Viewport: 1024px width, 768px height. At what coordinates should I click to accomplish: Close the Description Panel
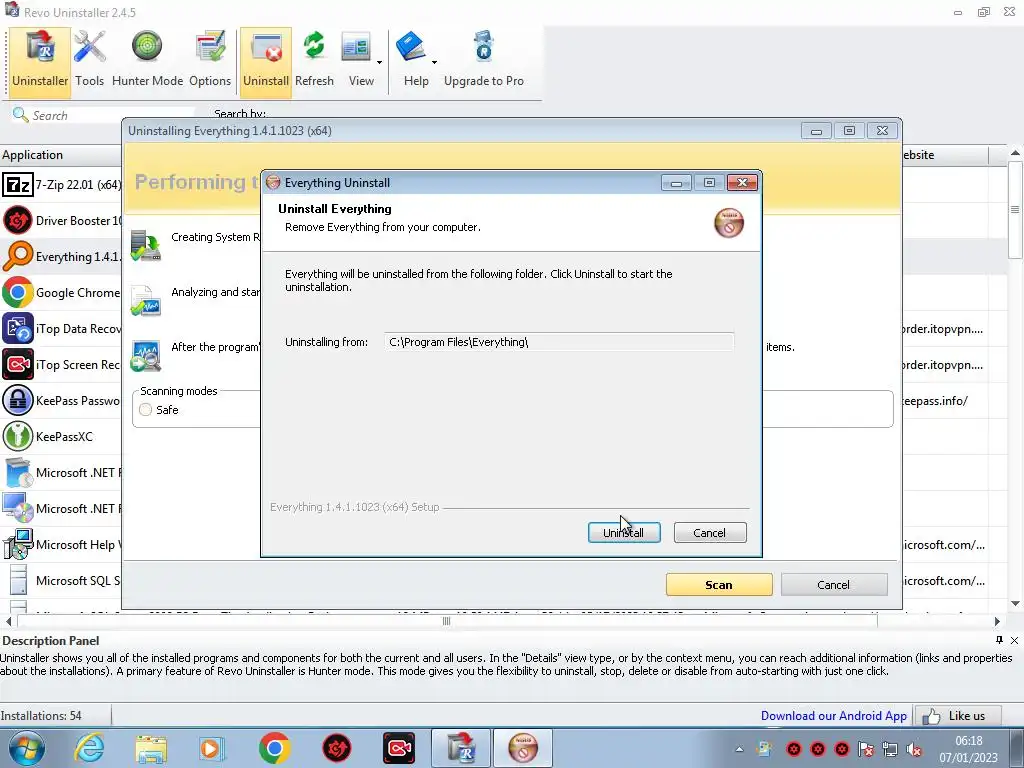pos(1014,640)
